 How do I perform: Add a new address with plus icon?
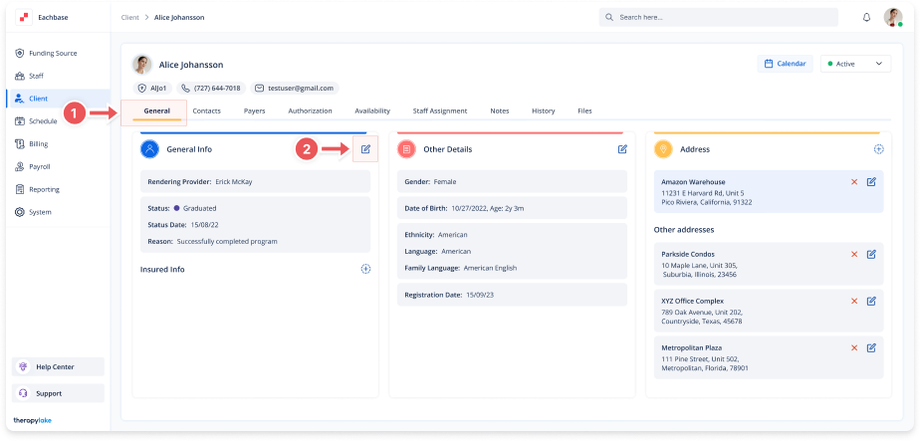(879, 149)
